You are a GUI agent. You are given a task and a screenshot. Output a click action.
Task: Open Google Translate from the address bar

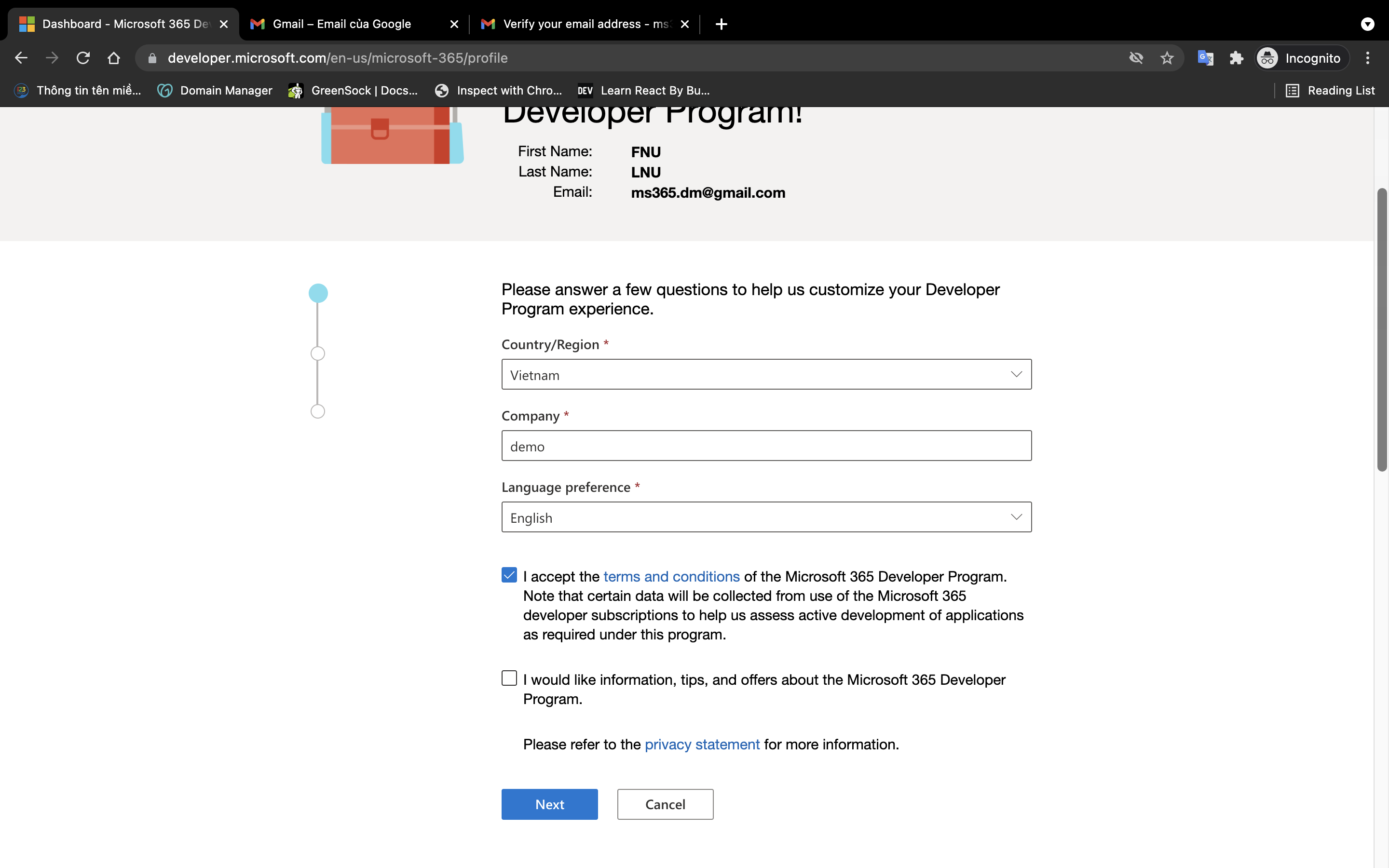pos(1205,57)
